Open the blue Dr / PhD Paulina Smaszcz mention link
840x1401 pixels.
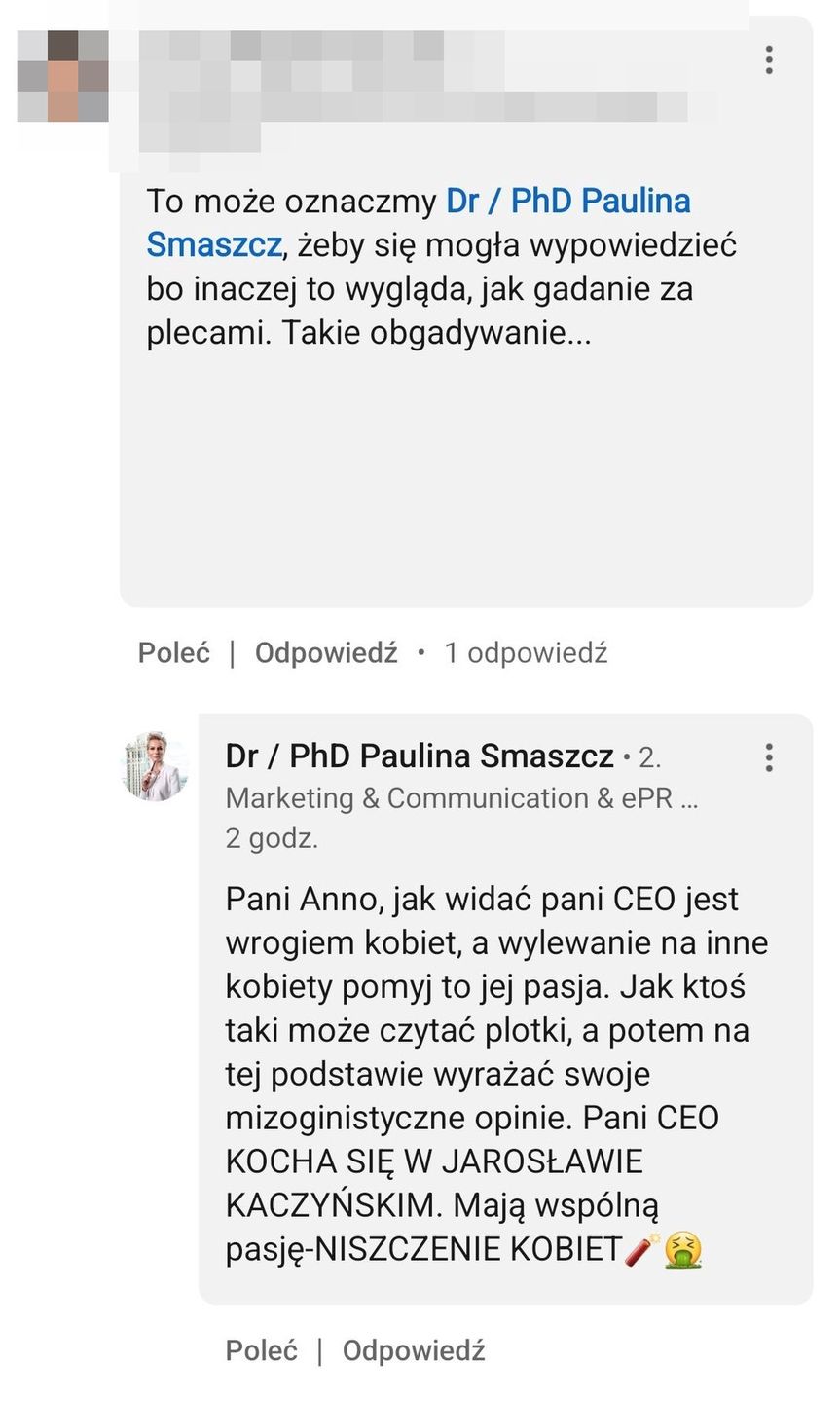pyautogui.click(x=567, y=202)
